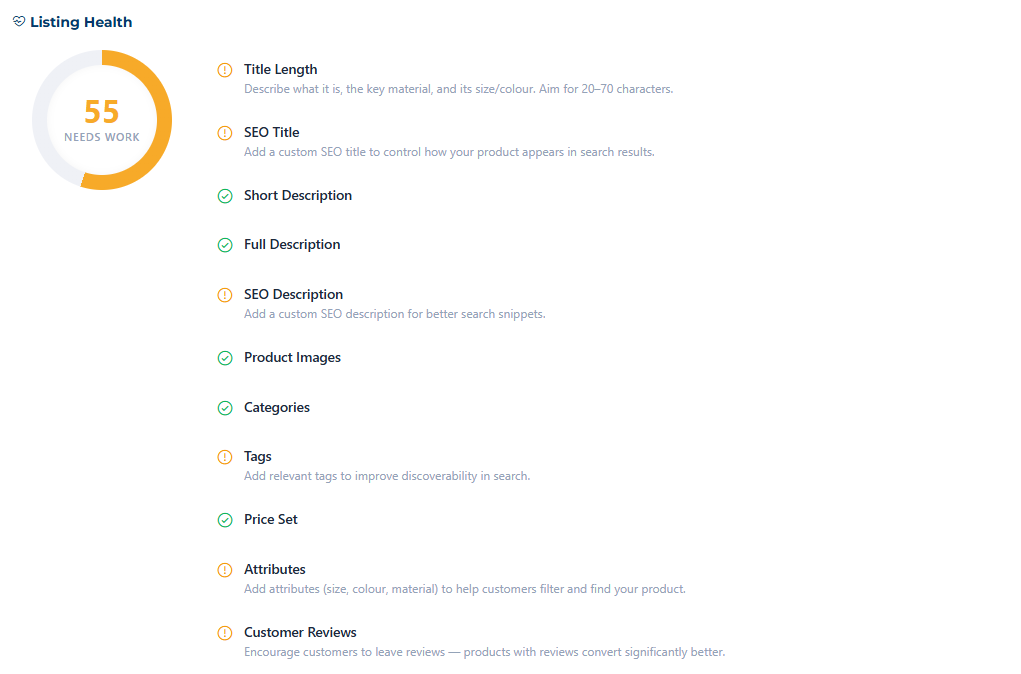This screenshot has width=1021, height=674.
Task: Select the Customer Reviews item label
Action: pyautogui.click(x=300, y=632)
